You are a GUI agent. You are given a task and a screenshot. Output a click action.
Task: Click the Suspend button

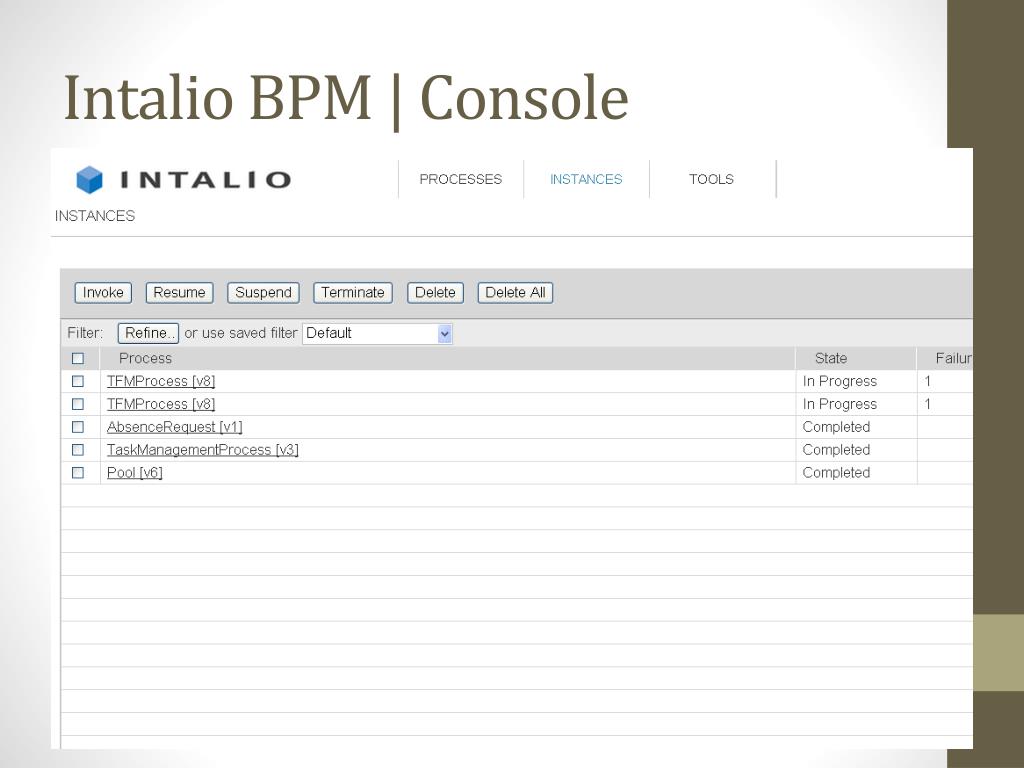tap(263, 293)
